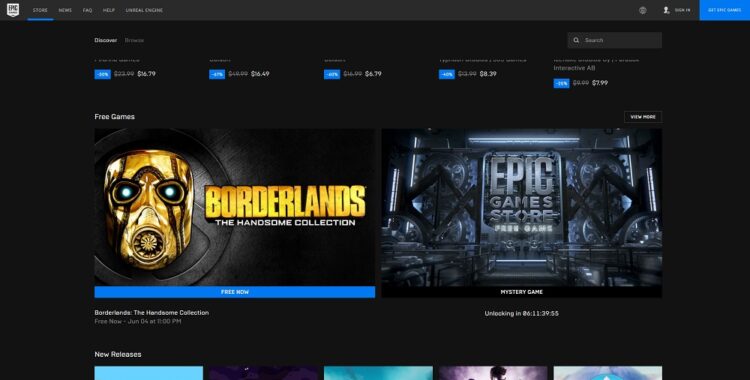This screenshot has height=380, width=750.
Task: Click the search magnifier icon
Action: tap(576, 40)
